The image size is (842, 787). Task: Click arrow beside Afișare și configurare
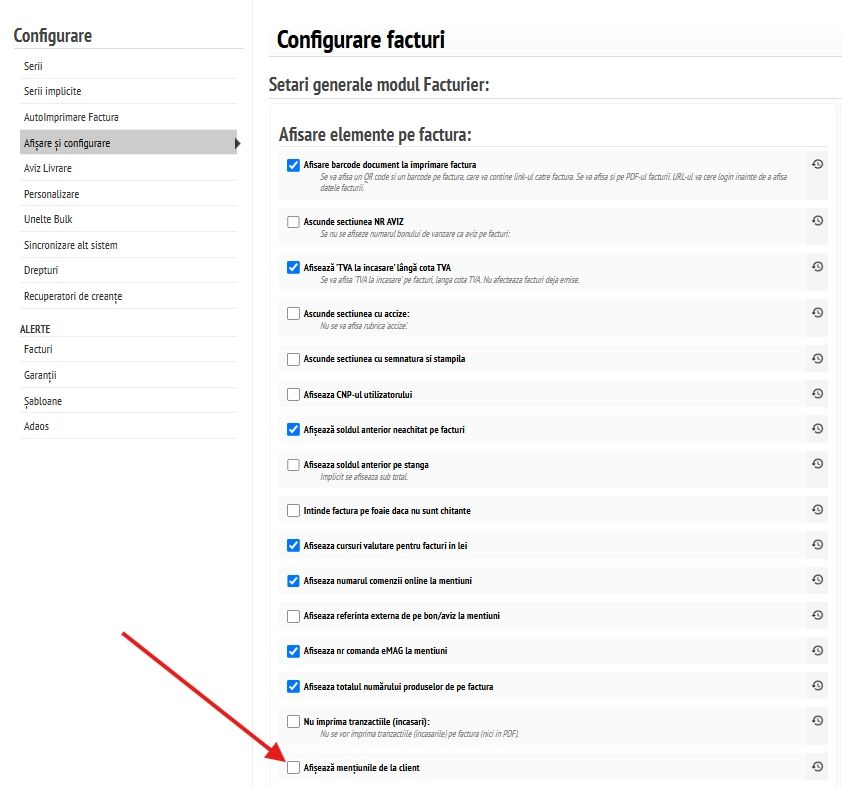[237, 143]
